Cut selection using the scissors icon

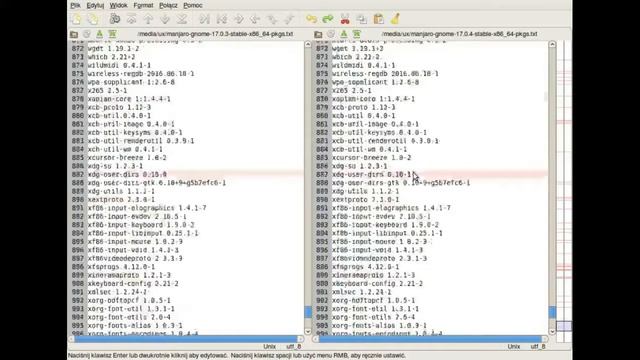pyautogui.click(x=345, y=19)
